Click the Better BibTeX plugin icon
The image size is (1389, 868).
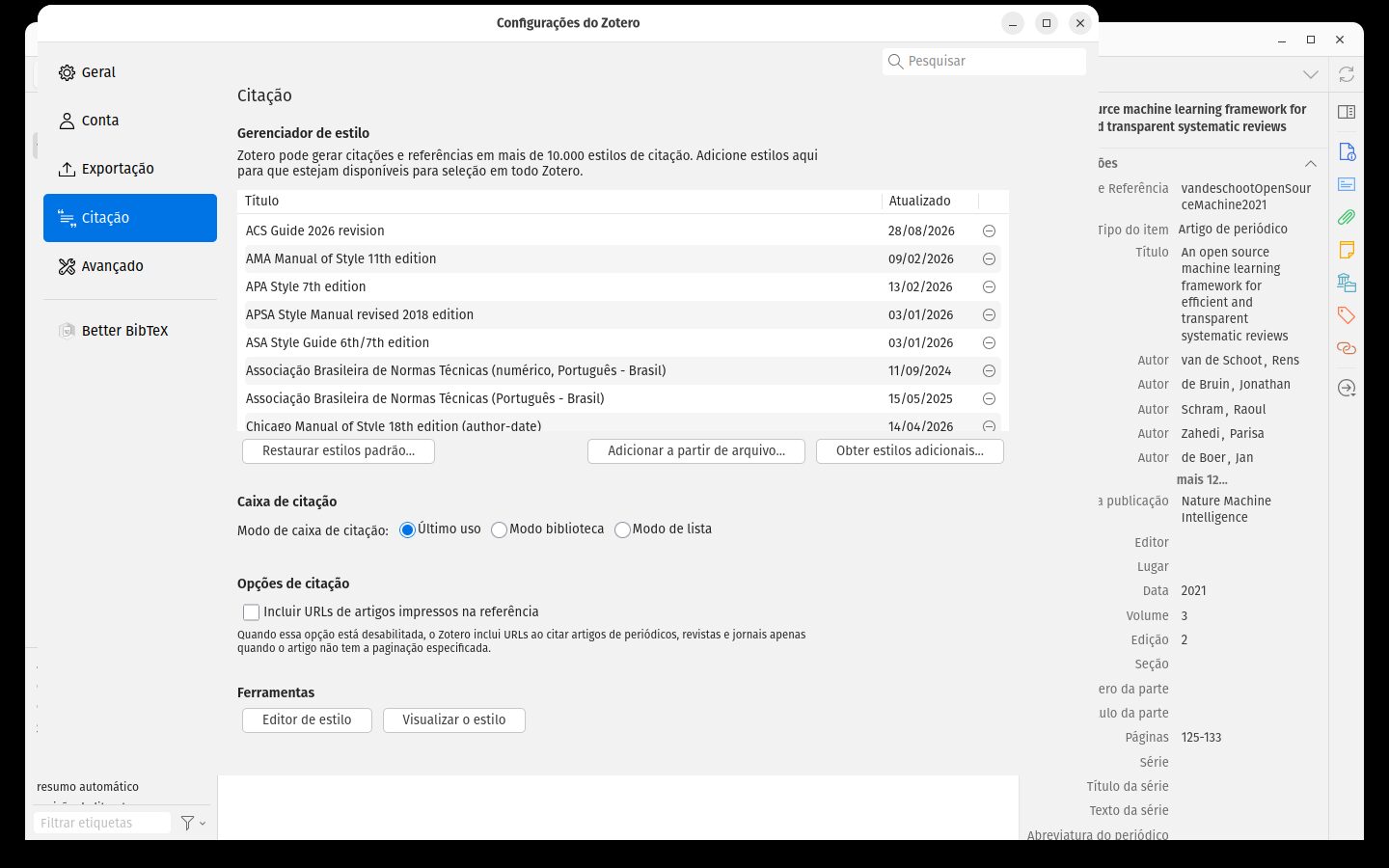(x=67, y=331)
